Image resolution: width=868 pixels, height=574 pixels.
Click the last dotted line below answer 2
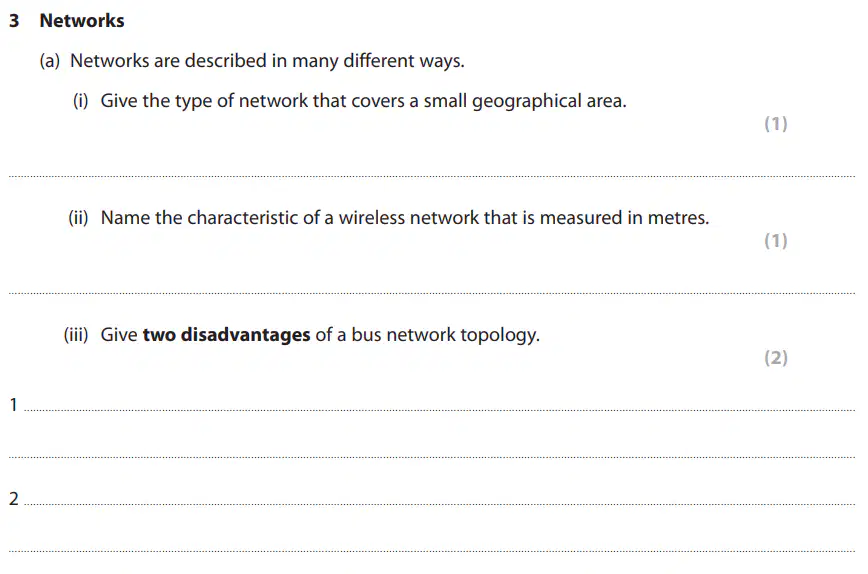click(x=432, y=551)
